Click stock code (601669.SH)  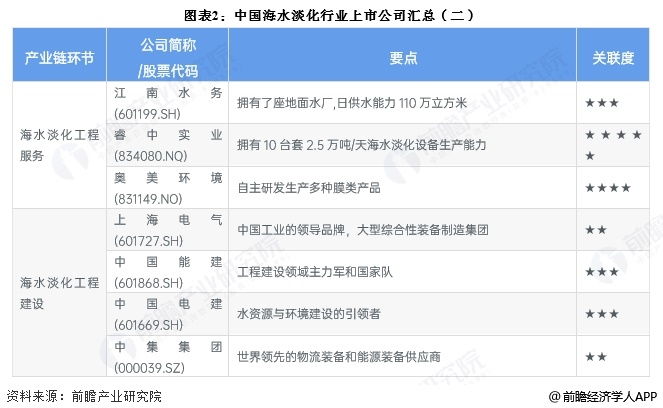coord(148,325)
